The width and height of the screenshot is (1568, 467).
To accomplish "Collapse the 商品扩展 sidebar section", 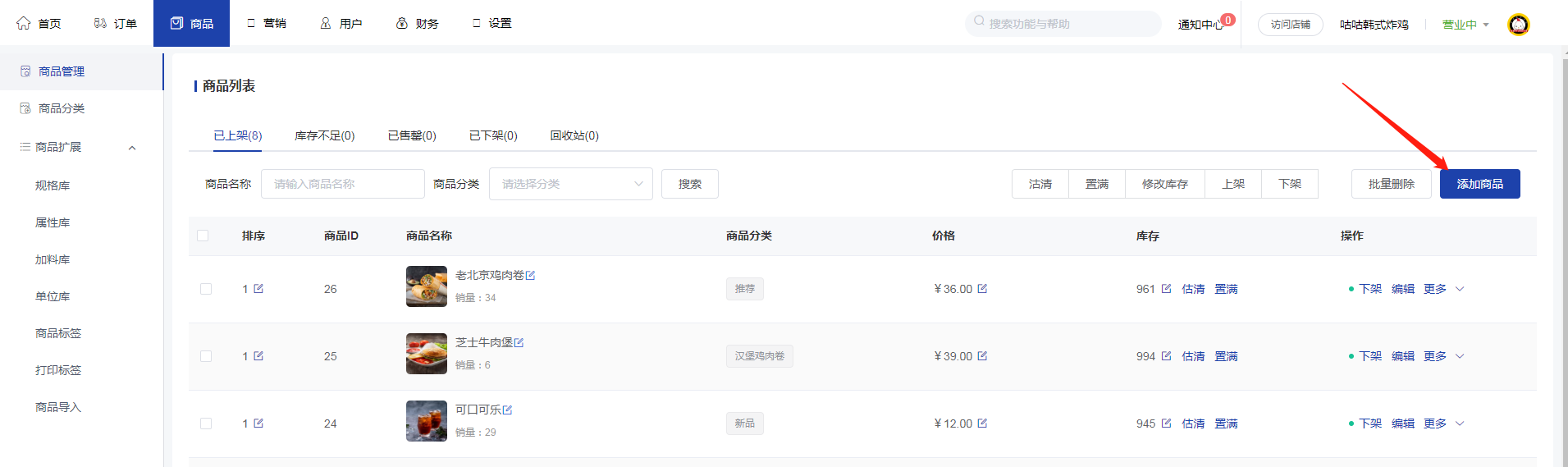I will 132,148.
